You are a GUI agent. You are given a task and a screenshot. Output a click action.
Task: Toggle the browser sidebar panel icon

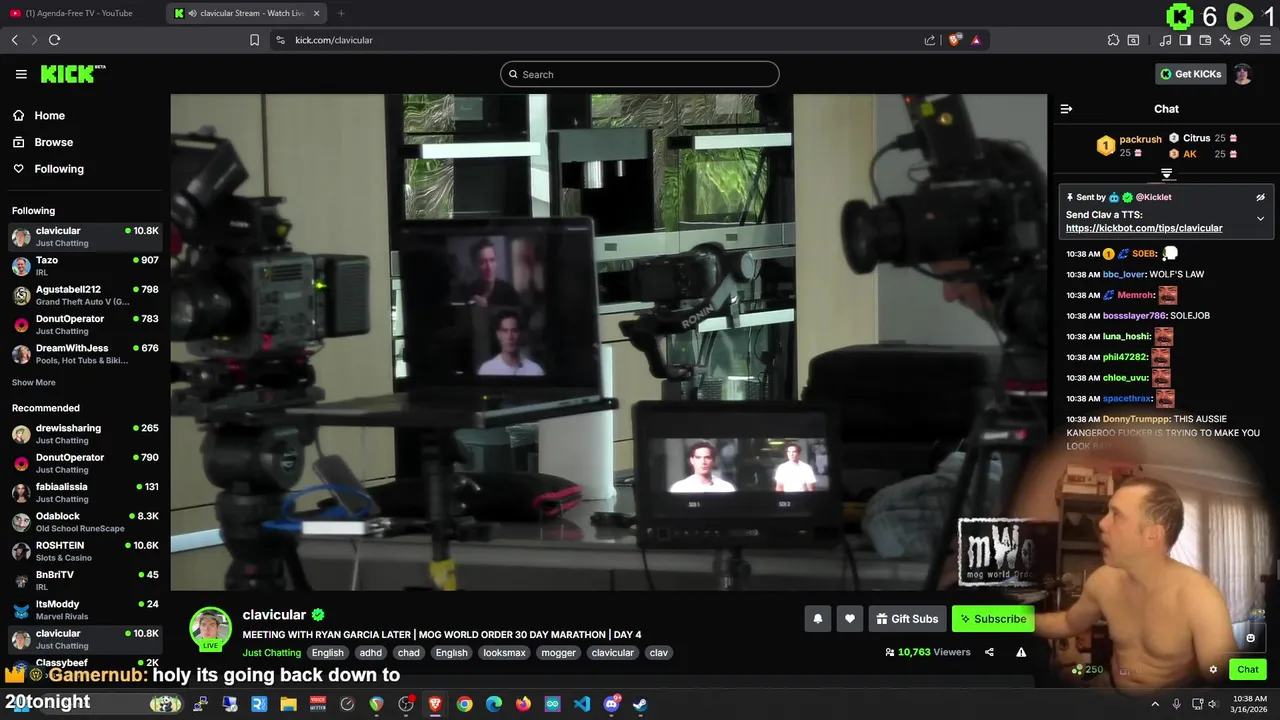coord(1185,40)
